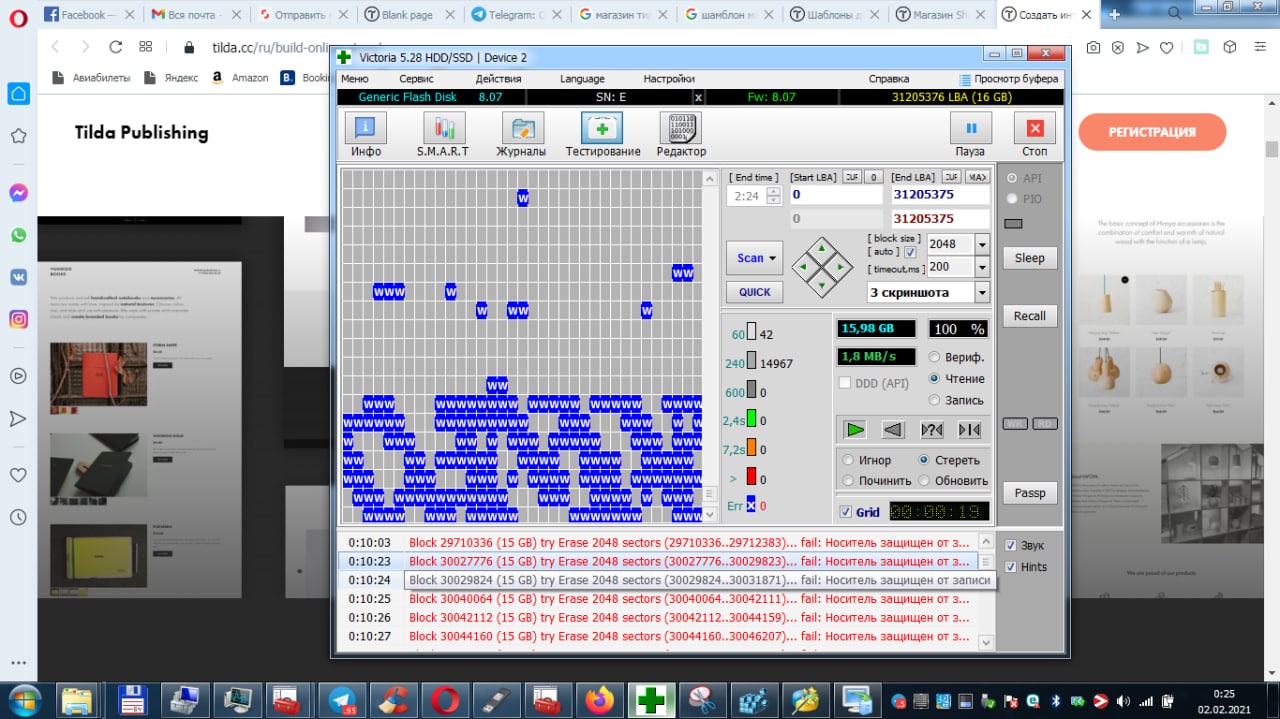
Task: Expand the block size 2048 dropdown
Action: pos(981,244)
